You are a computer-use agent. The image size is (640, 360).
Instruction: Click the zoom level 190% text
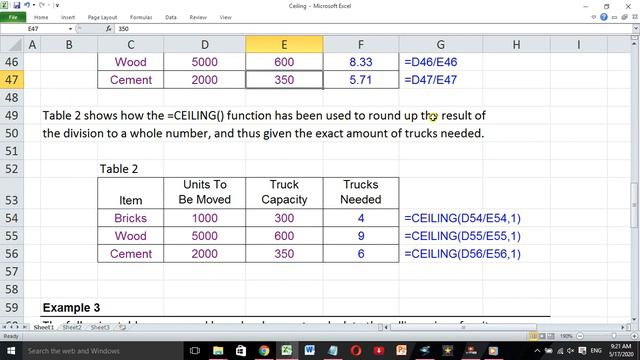[x=566, y=336]
